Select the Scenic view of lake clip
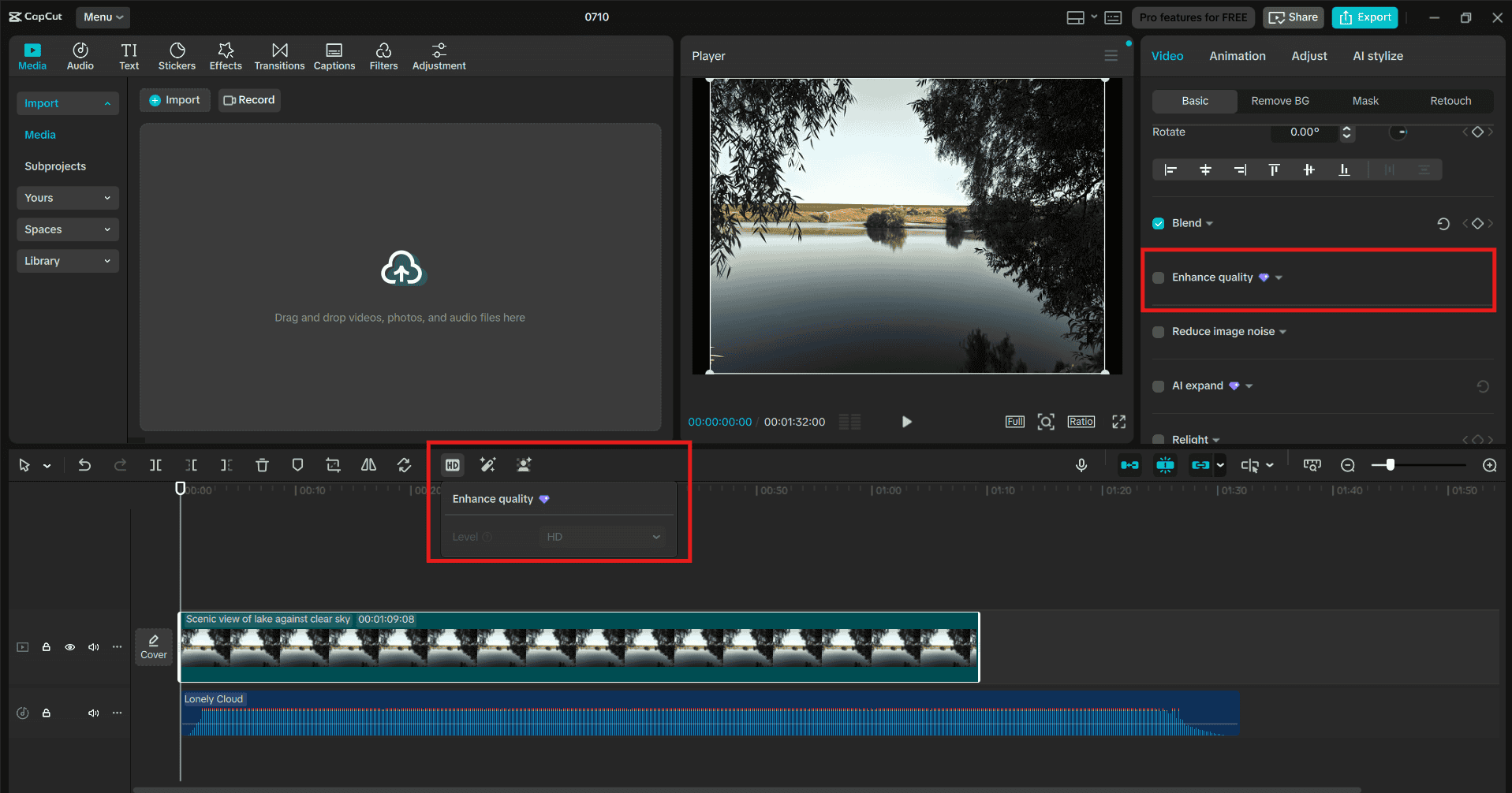This screenshot has height=793, width=1512. 579,647
